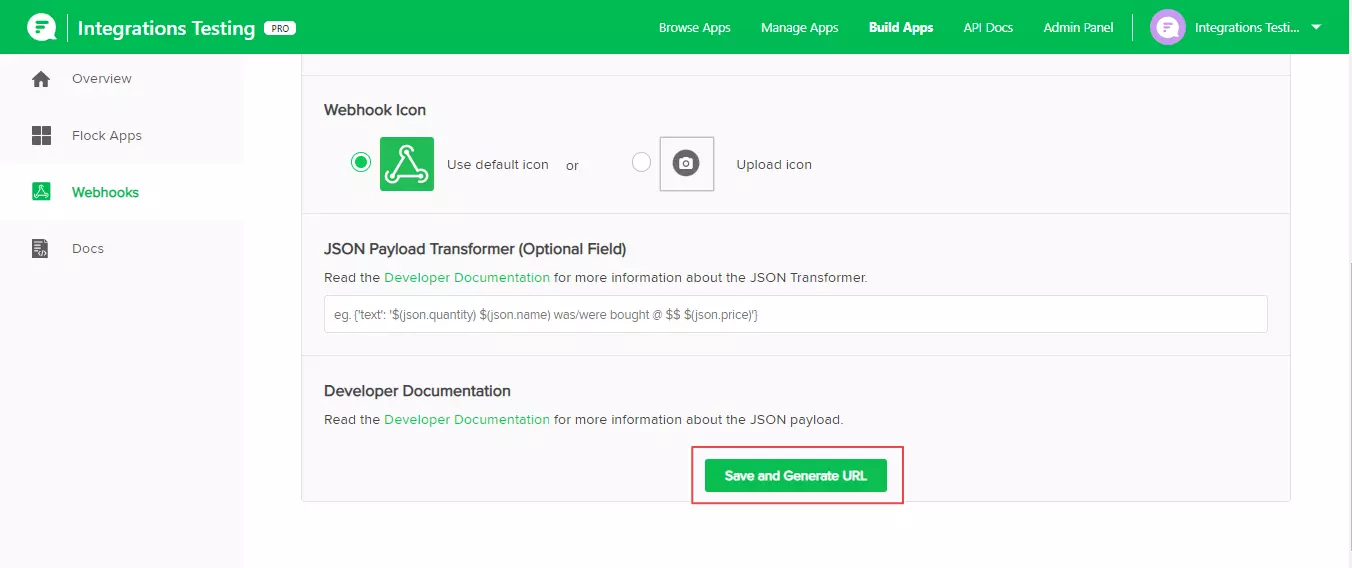Click the JSON Payload Transformer input field
Viewport: 1352px width, 568px height.
tap(795, 314)
